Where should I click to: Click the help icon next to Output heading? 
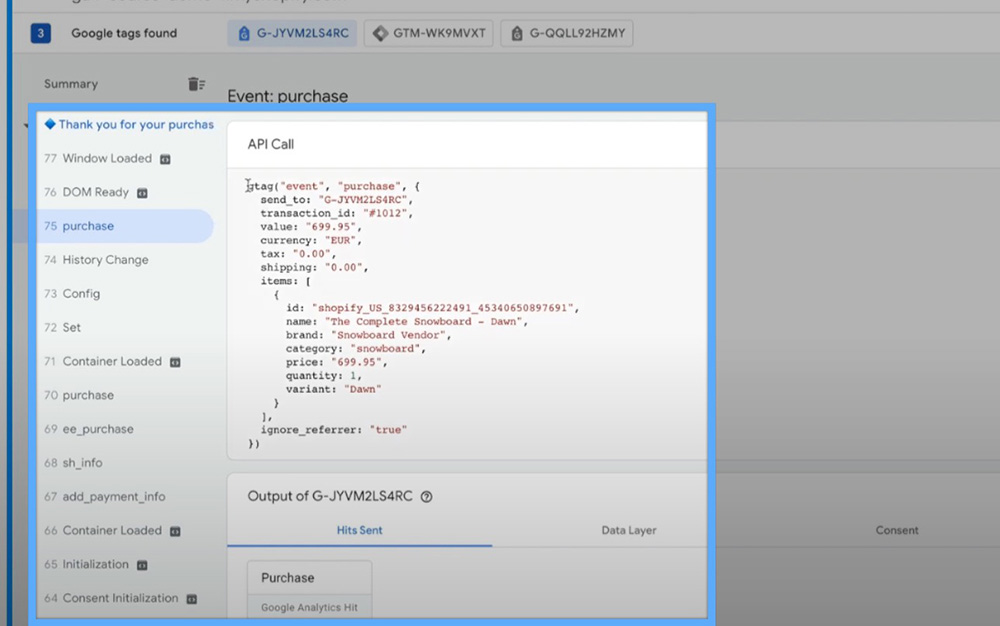[x=427, y=497]
